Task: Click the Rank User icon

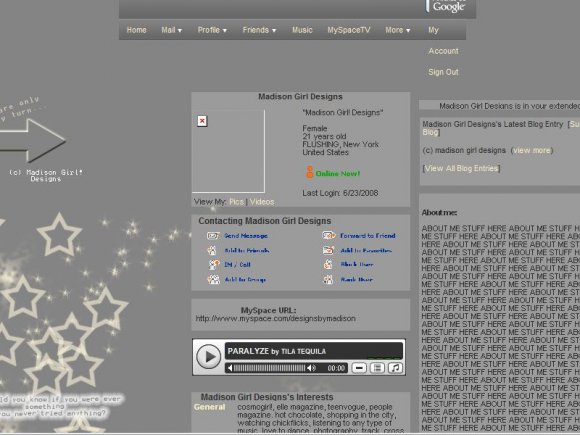Action: pyautogui.click(x=328, y=279)
